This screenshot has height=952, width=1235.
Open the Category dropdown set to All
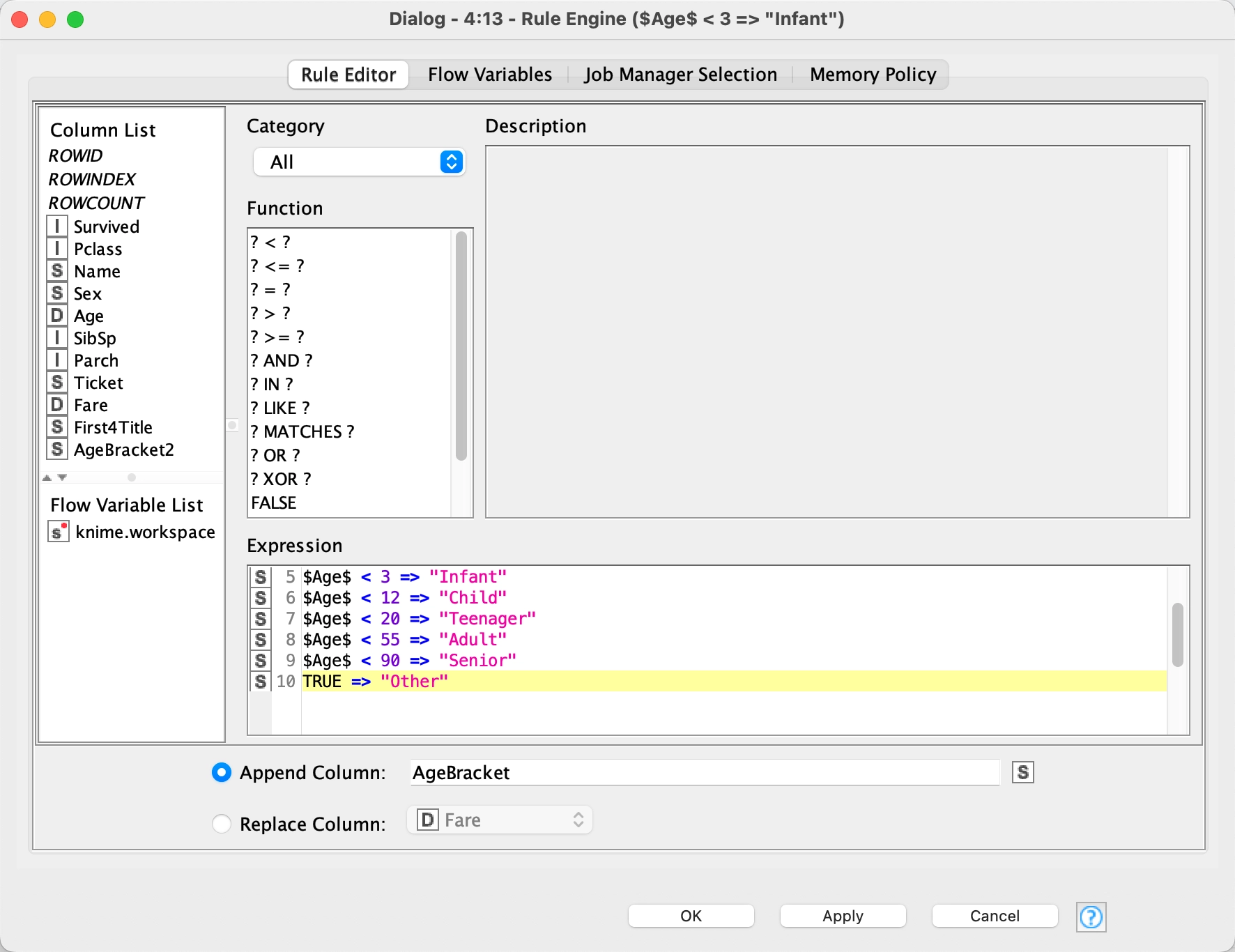click(x=359, y=162)
